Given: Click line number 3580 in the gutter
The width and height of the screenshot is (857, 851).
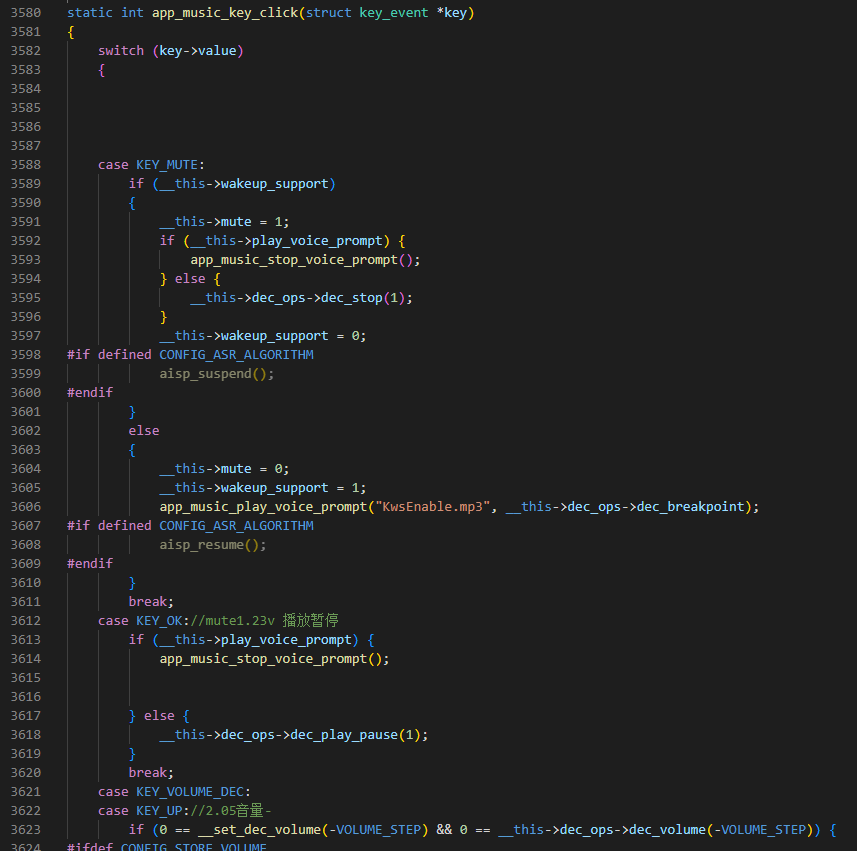Looking at the screenshot, I should 26,13.
